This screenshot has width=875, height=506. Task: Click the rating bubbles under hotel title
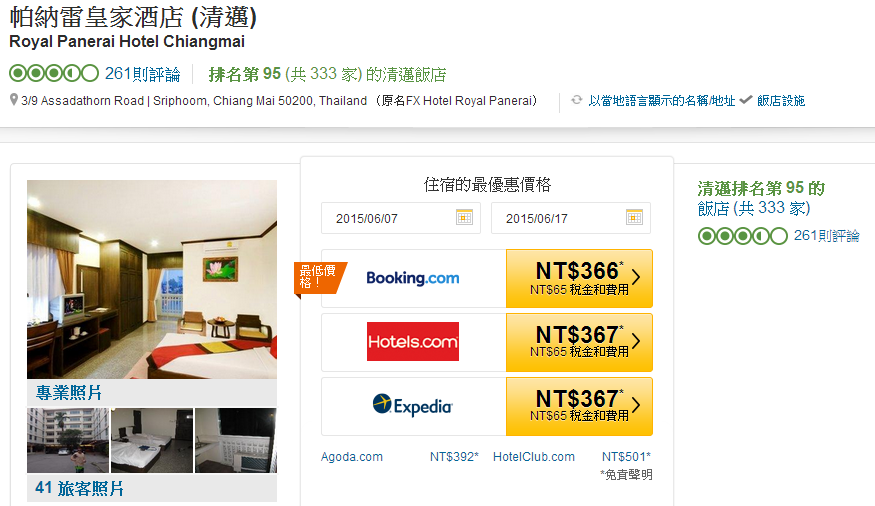coord(54,73)
